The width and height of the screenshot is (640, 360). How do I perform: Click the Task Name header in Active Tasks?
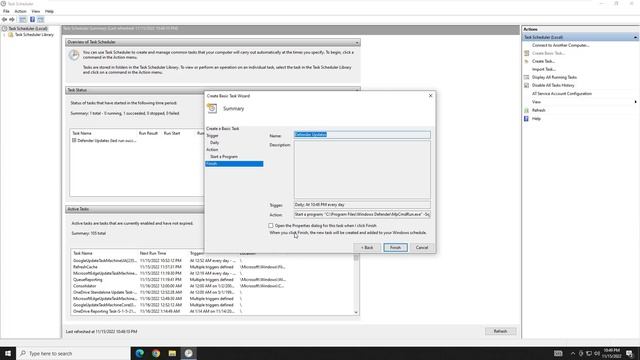83,253
